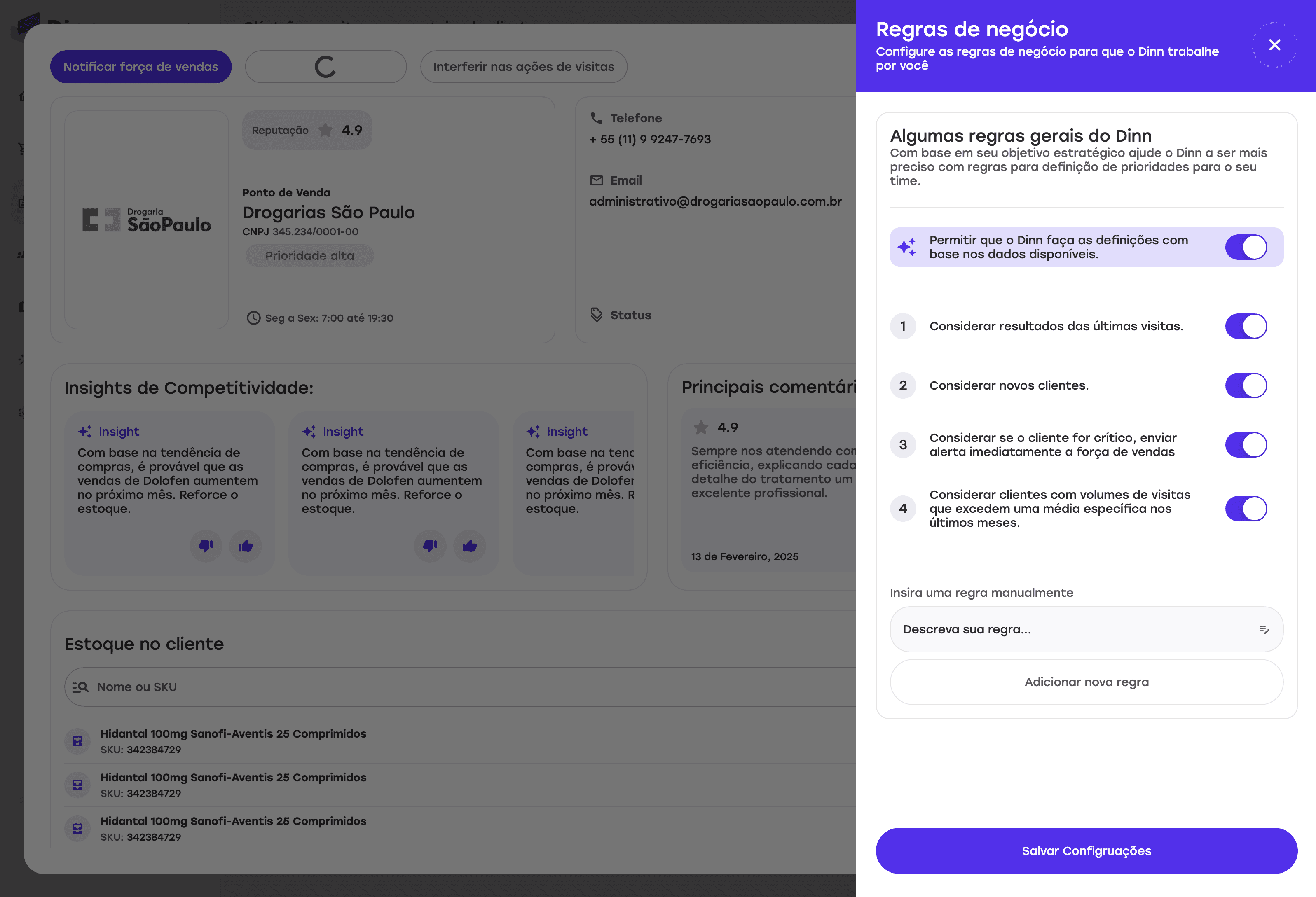Click the edit-note icon in rule field
The width and height of the screenshot is (1316, 897).
click(1264, 629)
